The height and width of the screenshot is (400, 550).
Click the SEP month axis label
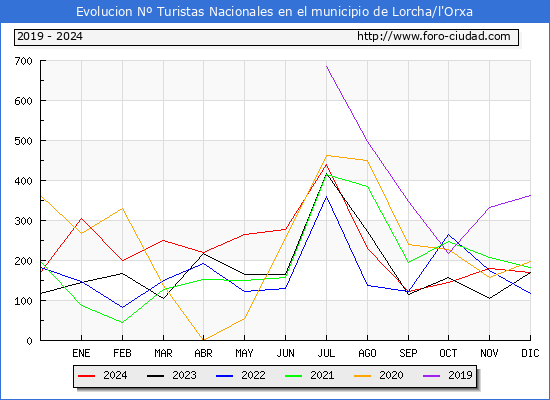[408, 353]
